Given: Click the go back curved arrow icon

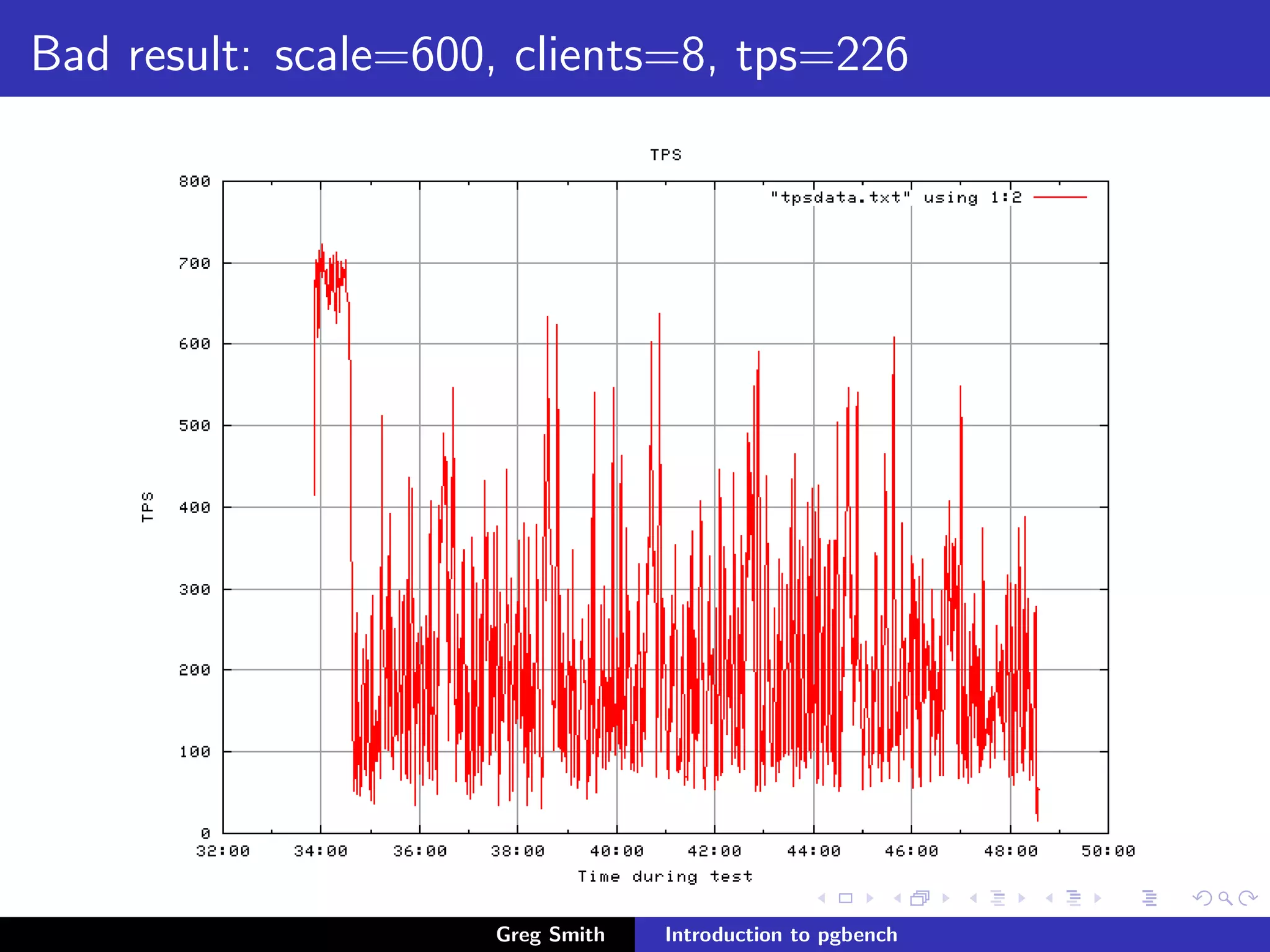Looking at the screenshot, I should tap(1202, 898).
